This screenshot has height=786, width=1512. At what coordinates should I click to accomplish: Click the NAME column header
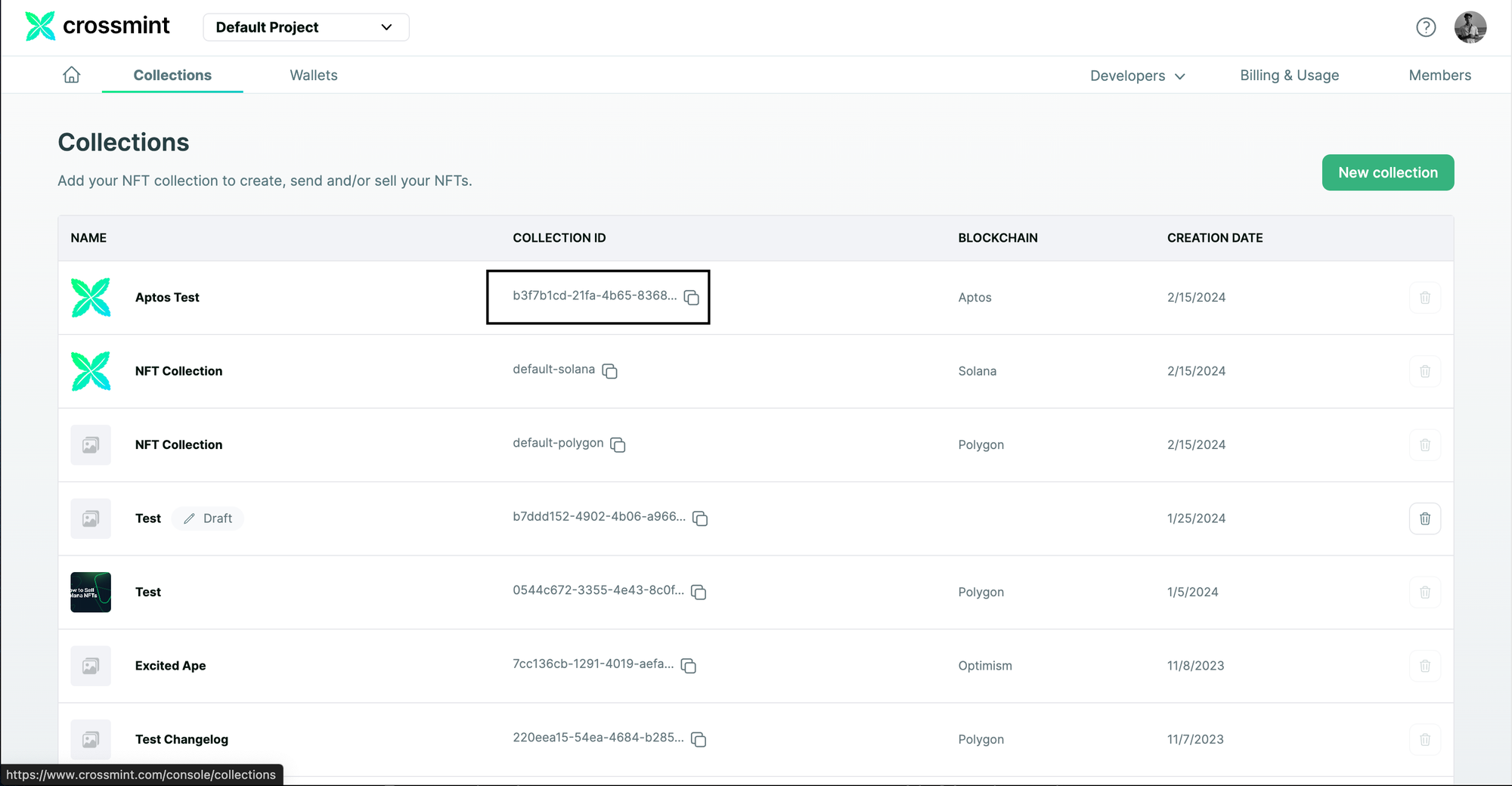88,238
